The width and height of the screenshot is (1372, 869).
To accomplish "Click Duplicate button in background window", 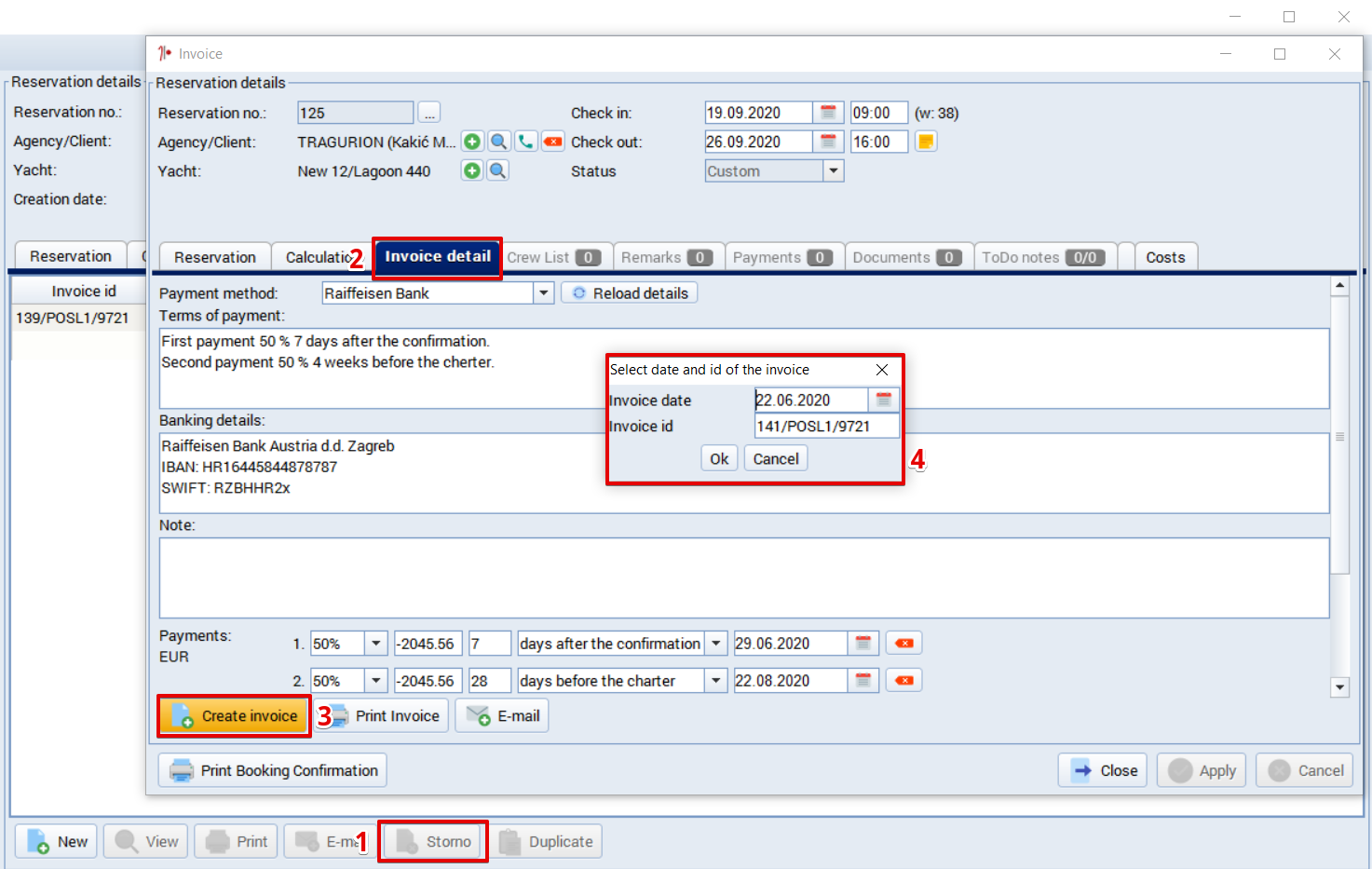I will 546,842.
